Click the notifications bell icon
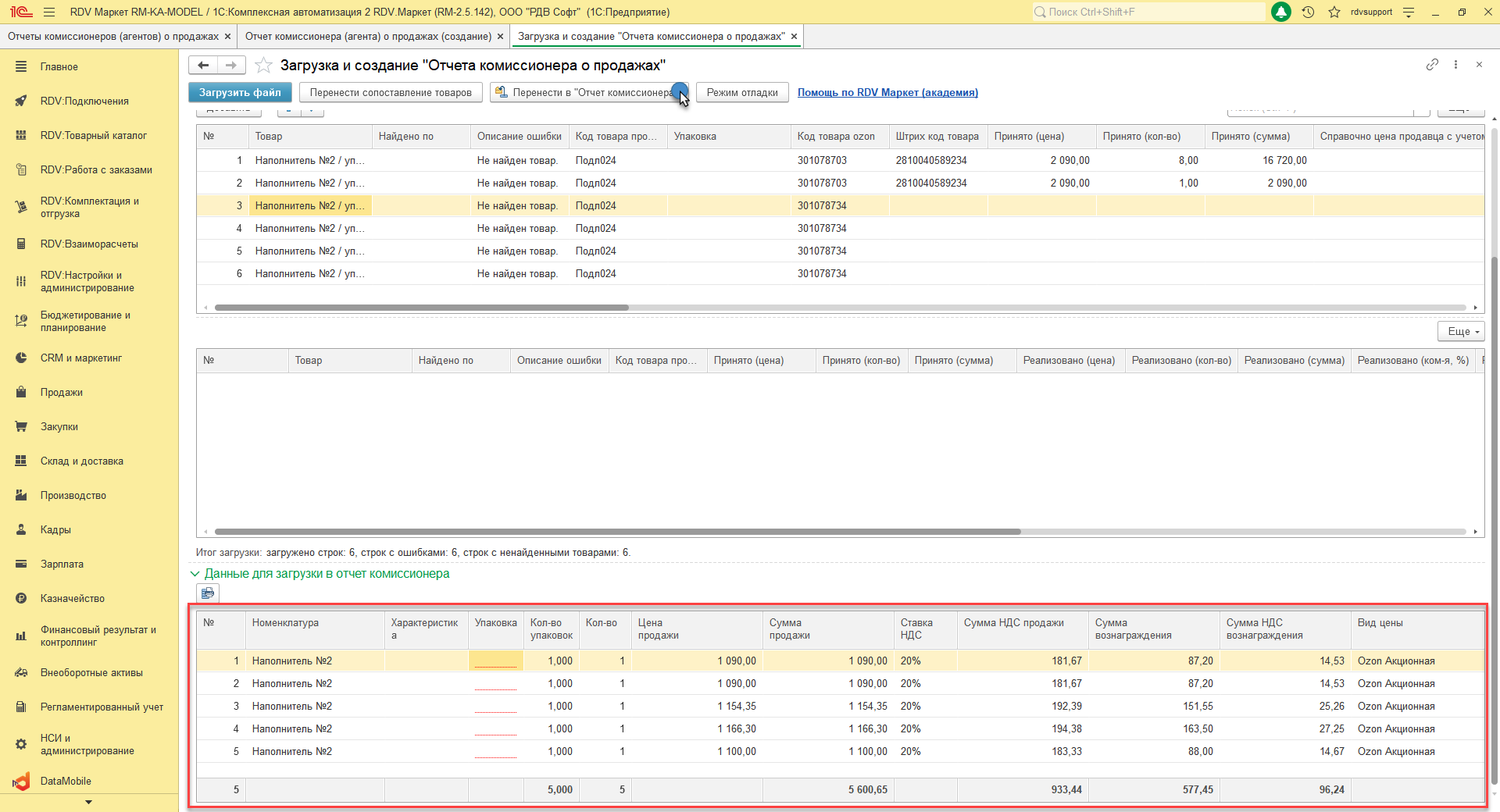This screenshot has width=1500, height=812. 1281,12
